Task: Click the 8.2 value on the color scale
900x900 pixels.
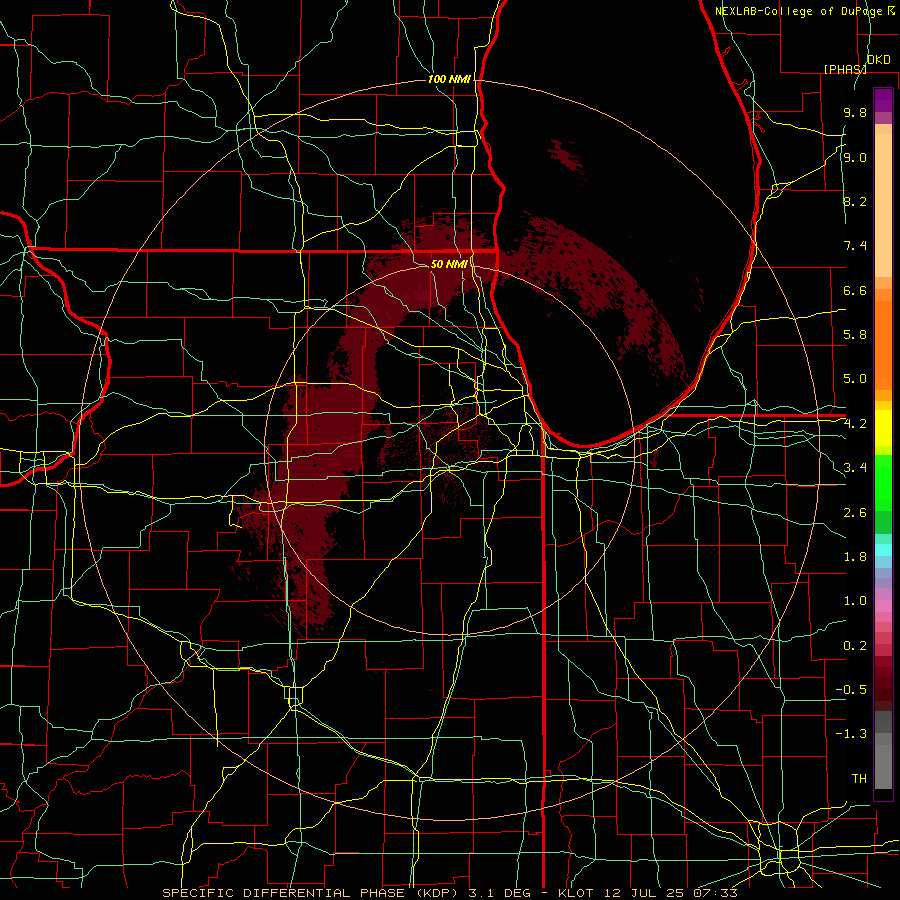Action: coord(855,201)
